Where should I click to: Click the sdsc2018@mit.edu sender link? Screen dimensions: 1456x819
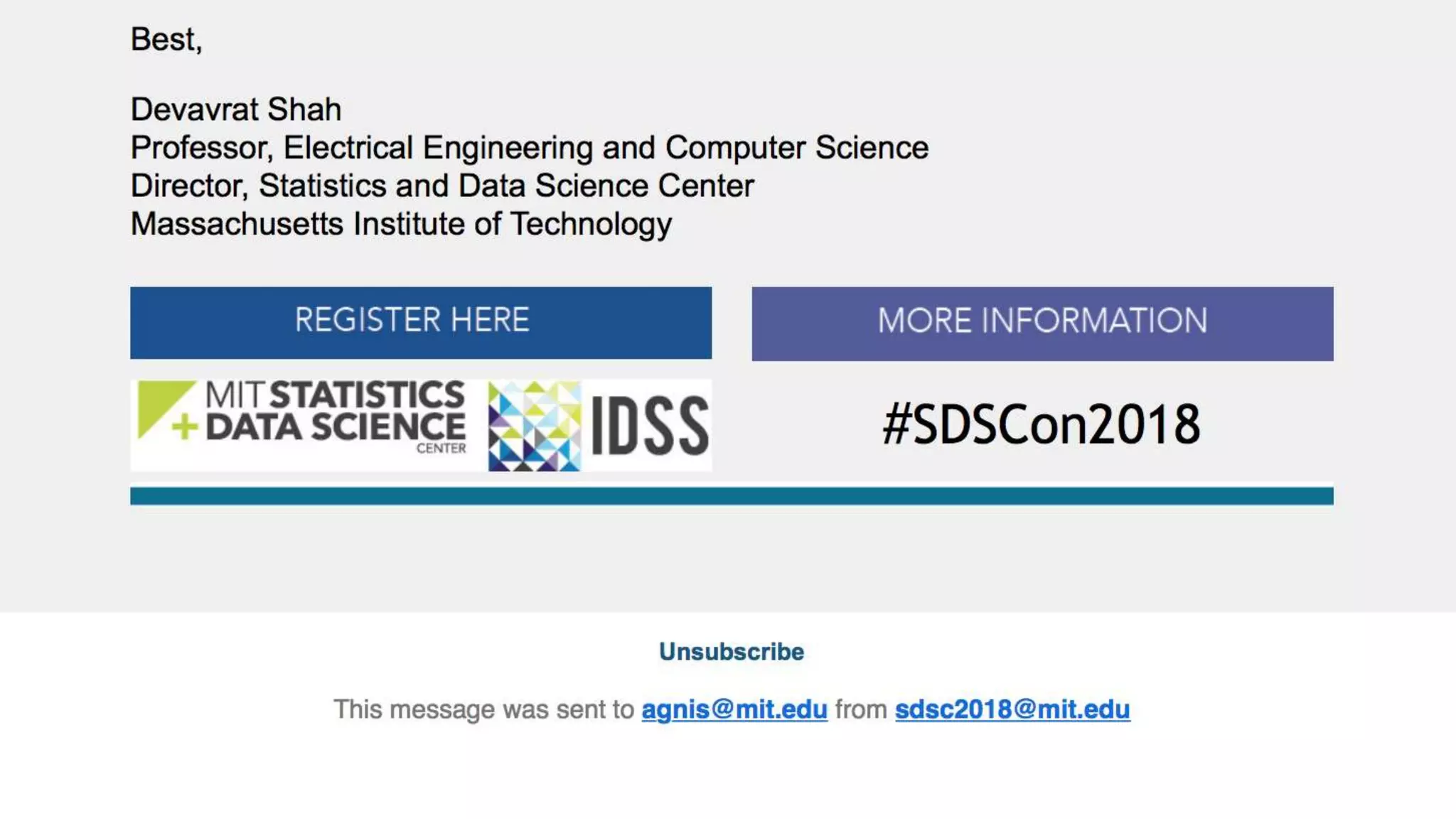[x=1012, y=709]
